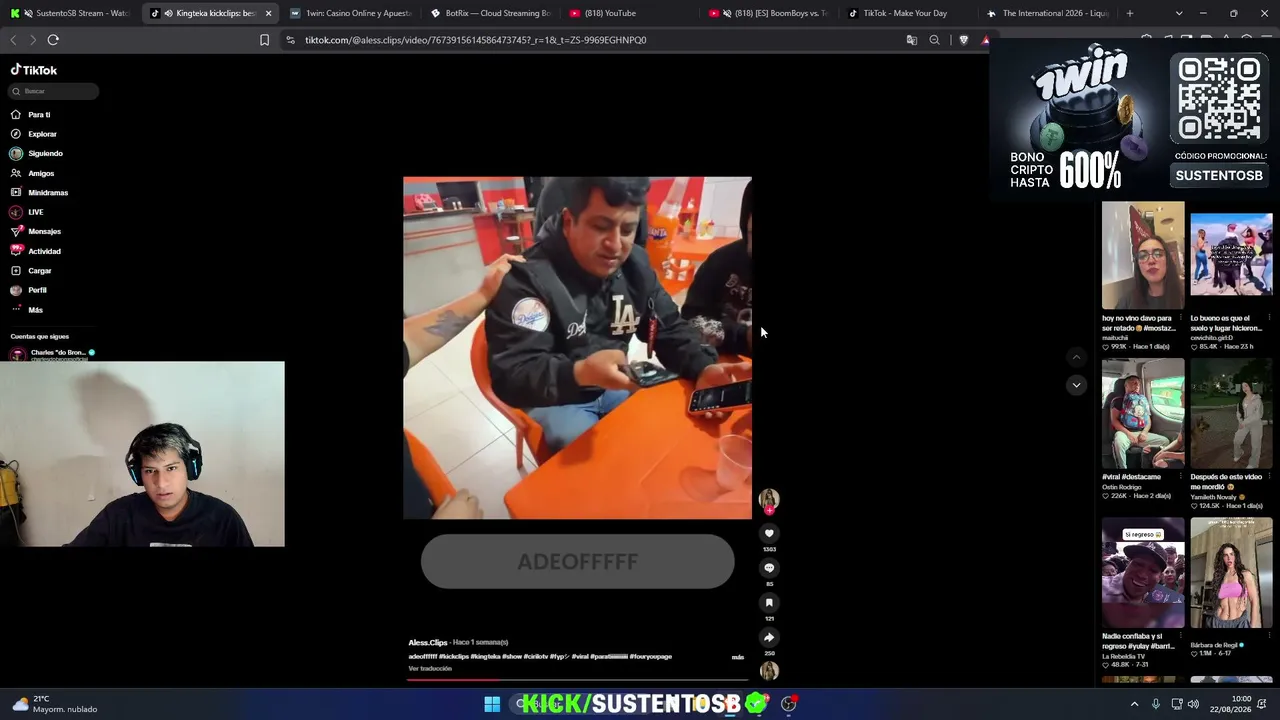Open 'Después de este video me mordió' thumbnail
Viewport: 1280px width, 720px height.
(x=1231, y=414)
